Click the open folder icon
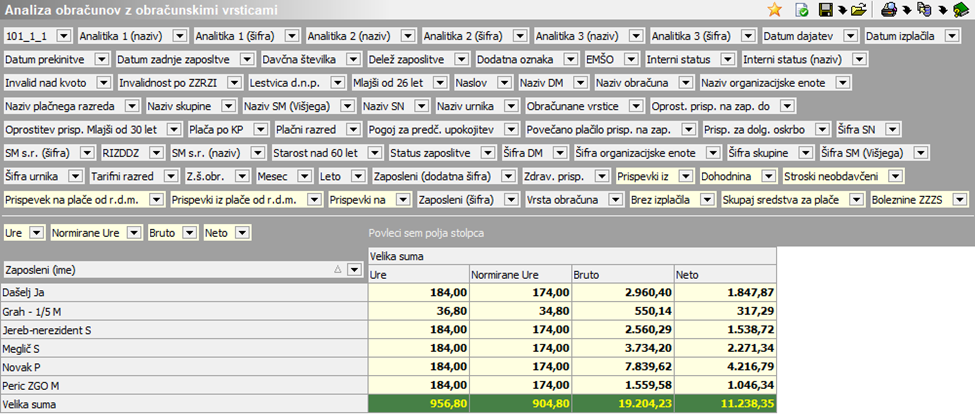This screenshot has width=975, height=419. (x=857, y=10)
